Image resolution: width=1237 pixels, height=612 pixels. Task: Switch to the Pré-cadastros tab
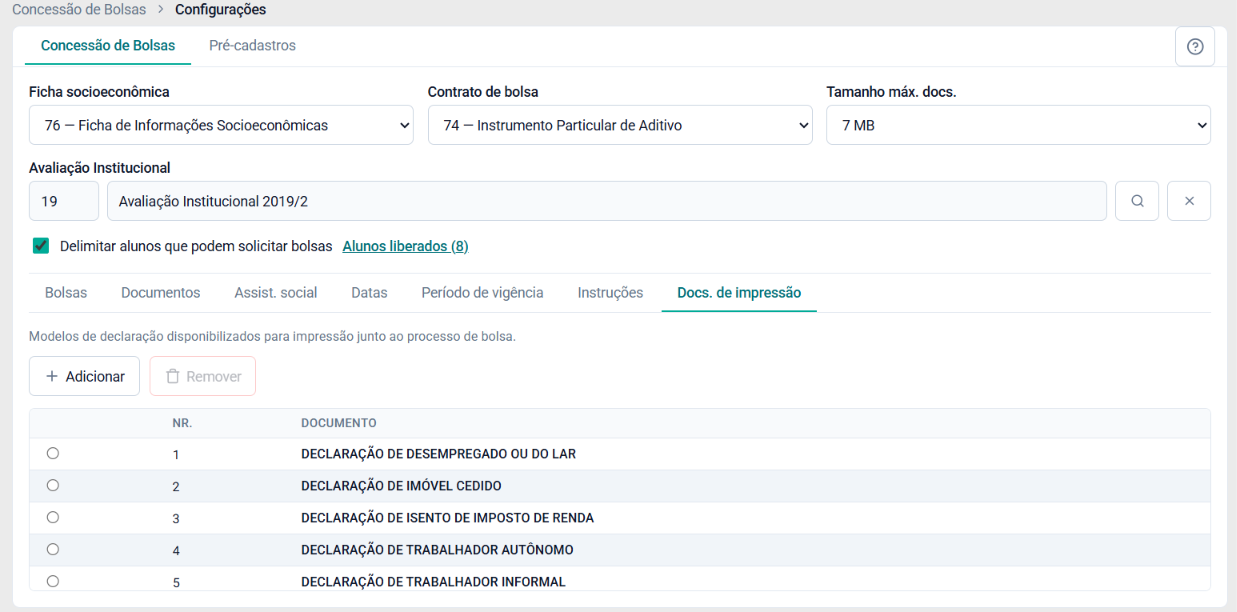point(252,45)
